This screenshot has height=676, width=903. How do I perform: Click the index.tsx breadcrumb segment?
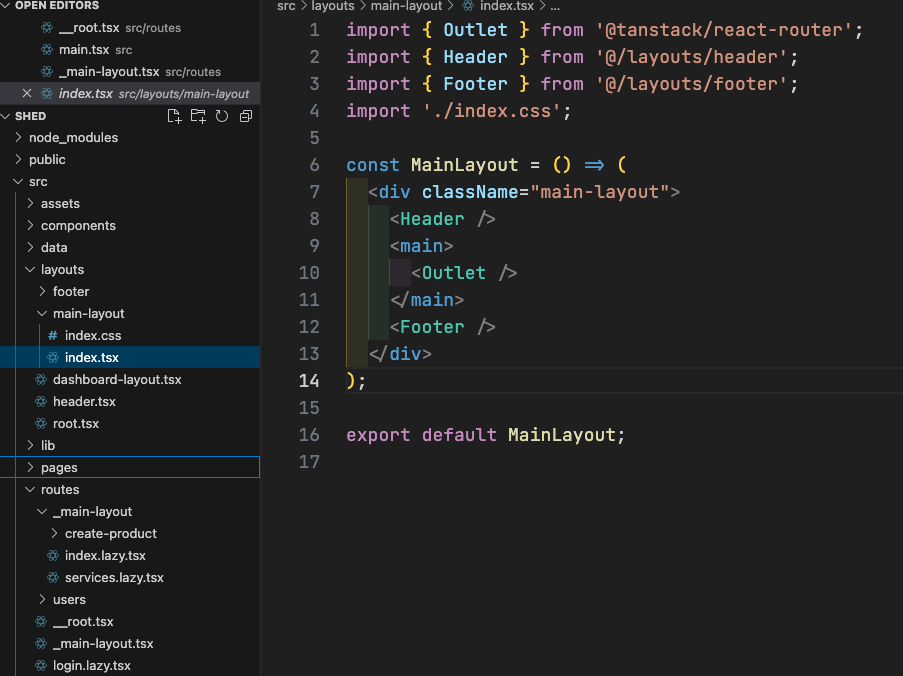click(507, 6)
